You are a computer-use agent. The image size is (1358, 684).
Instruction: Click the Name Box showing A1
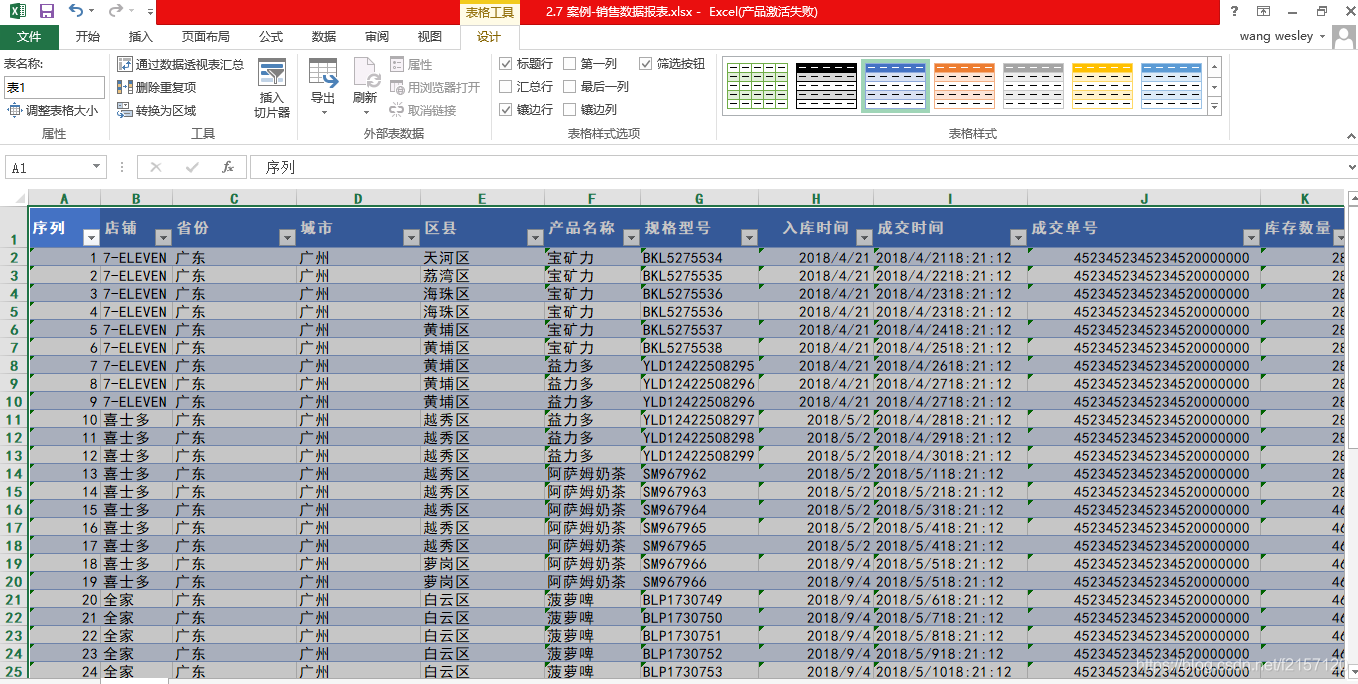(x=48, y=167)
